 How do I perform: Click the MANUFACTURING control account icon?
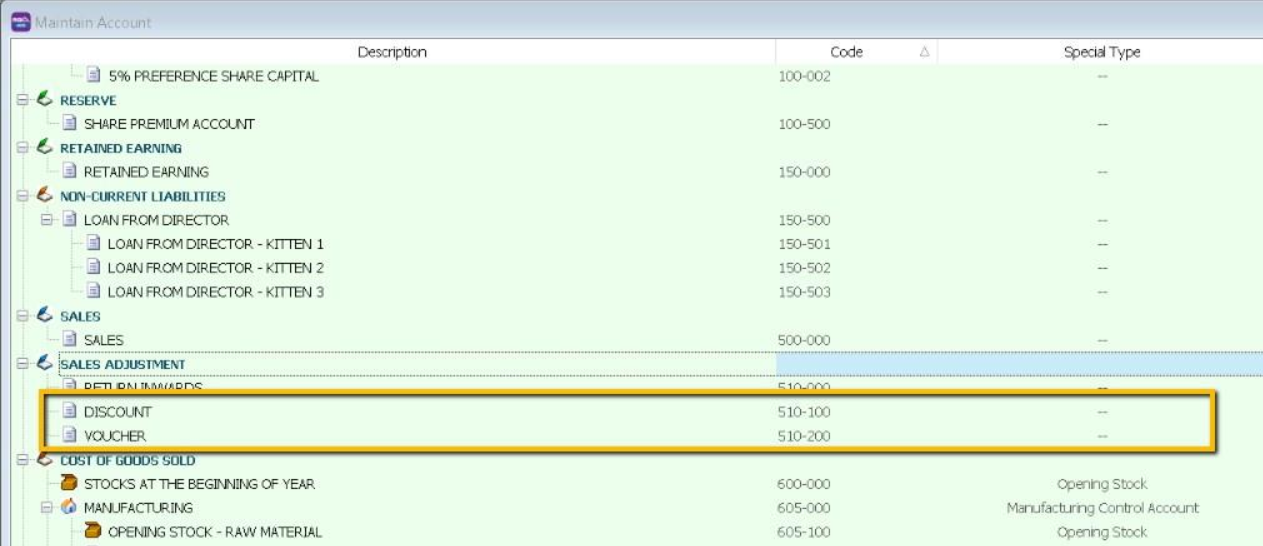[69, 508]
